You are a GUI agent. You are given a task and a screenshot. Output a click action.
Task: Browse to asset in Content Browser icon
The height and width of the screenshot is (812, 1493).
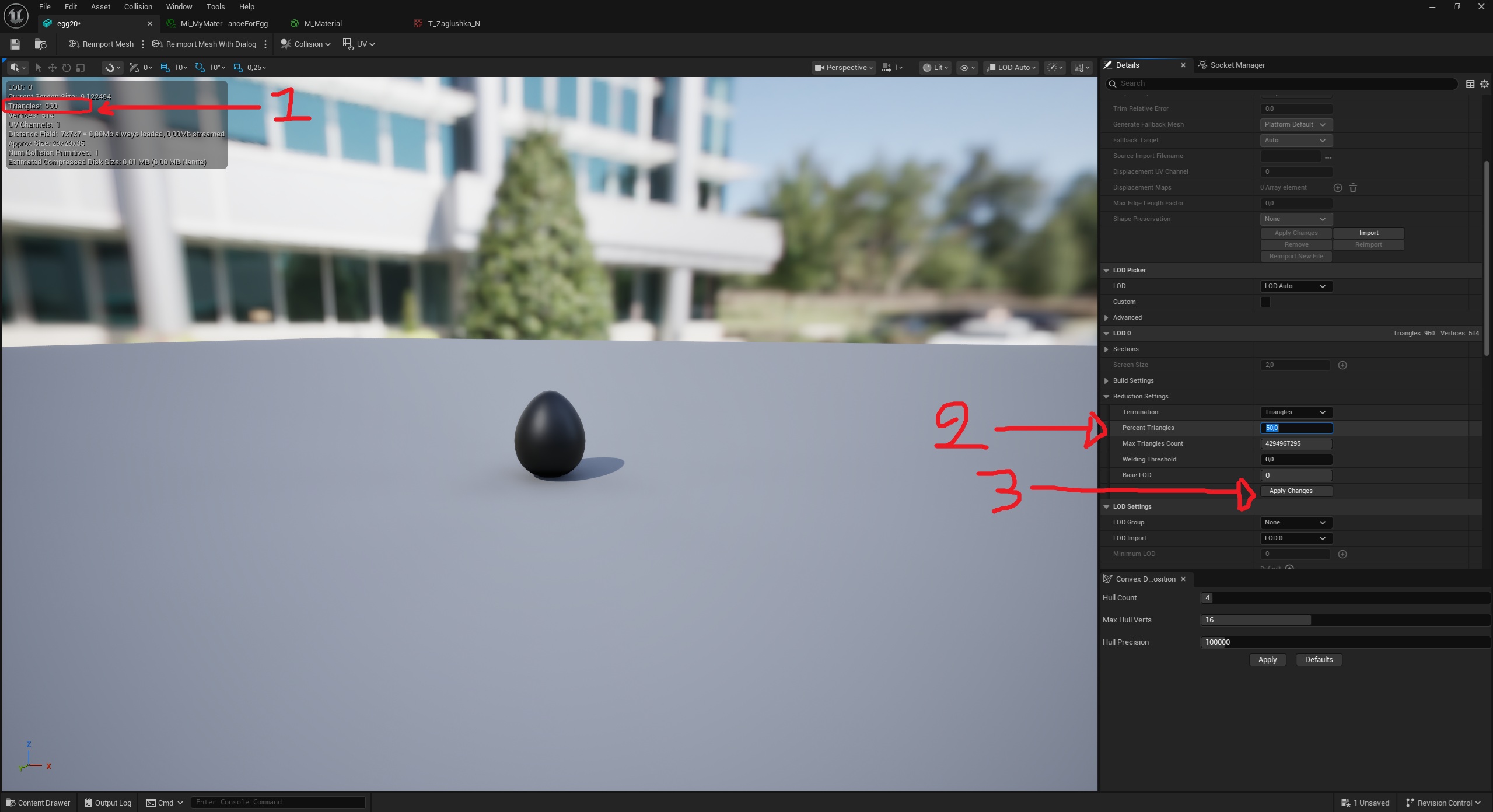(40, 44)
